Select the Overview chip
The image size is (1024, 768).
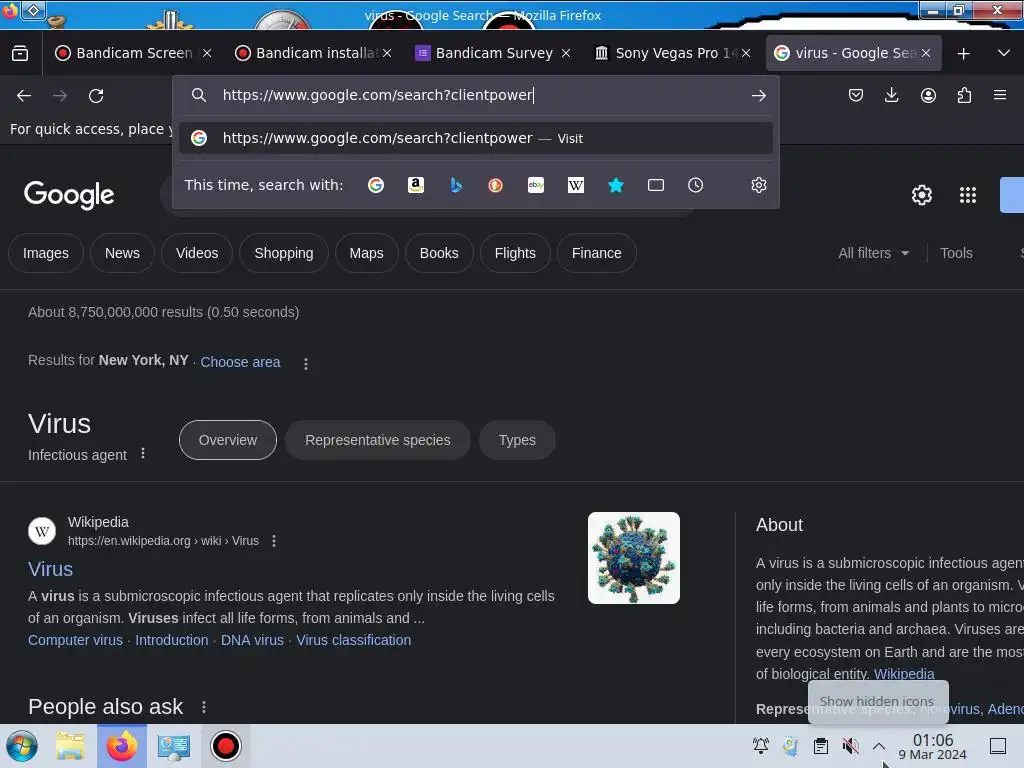click(228, 440)
